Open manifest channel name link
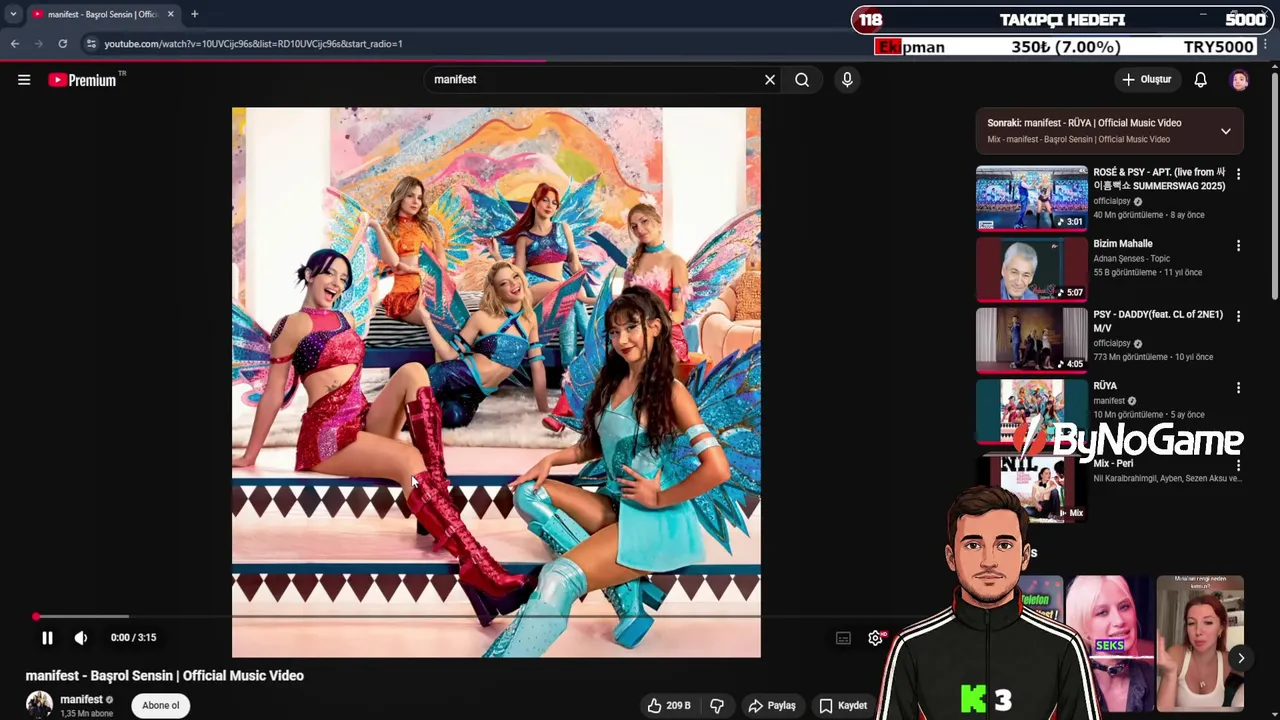The width and height of the screenshot is (1280, 720). tap(81, 699)
